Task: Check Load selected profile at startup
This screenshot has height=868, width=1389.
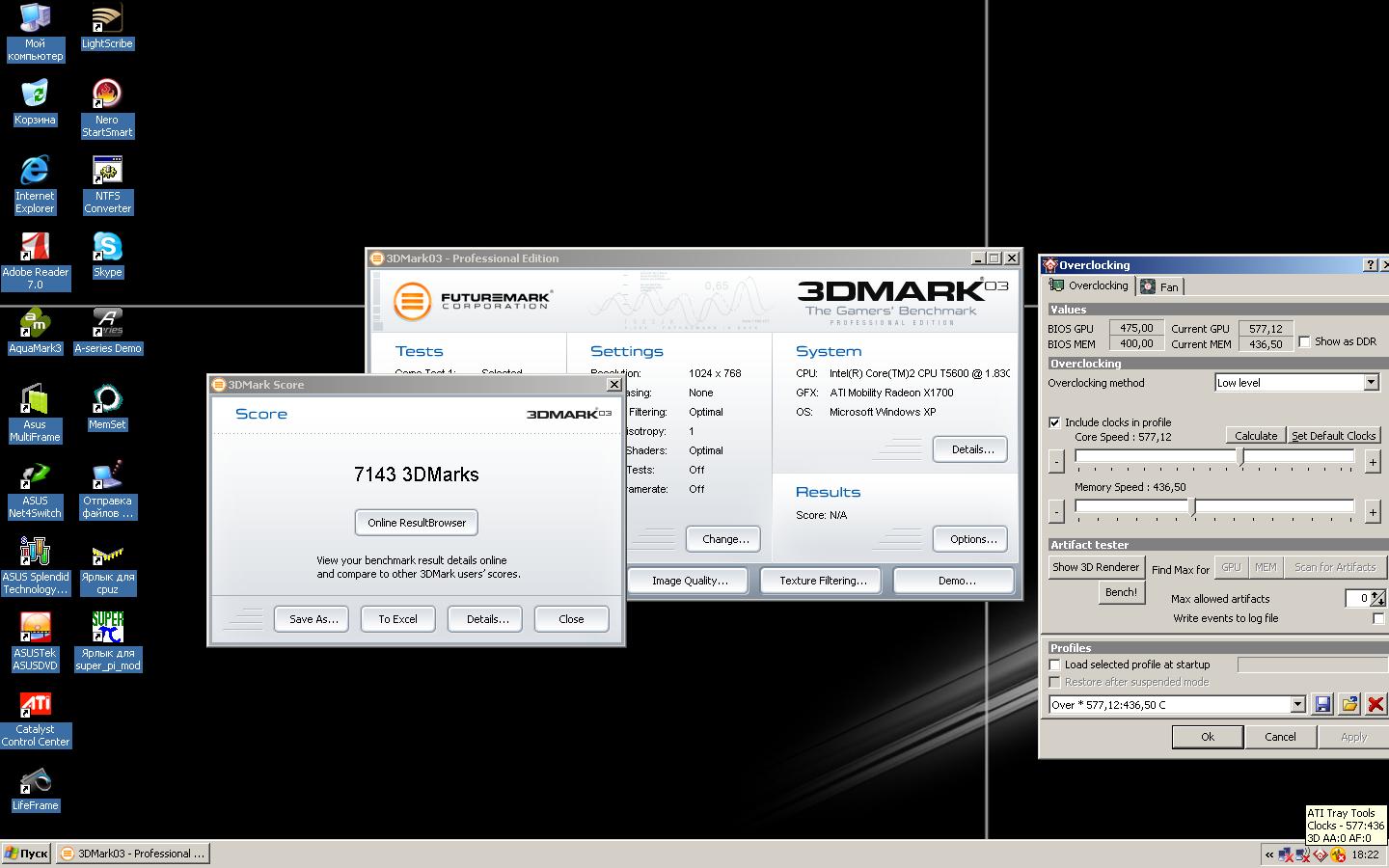Action: pyautogui.click(x=1054, y=665)
